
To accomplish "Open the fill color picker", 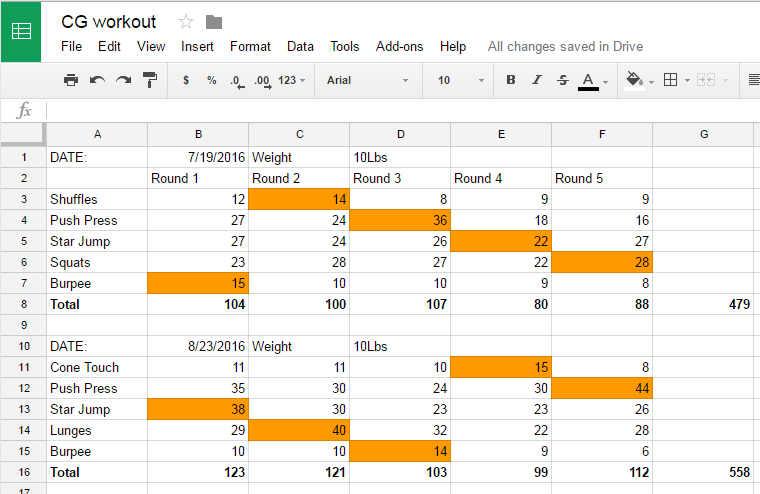I will point(634,80).
